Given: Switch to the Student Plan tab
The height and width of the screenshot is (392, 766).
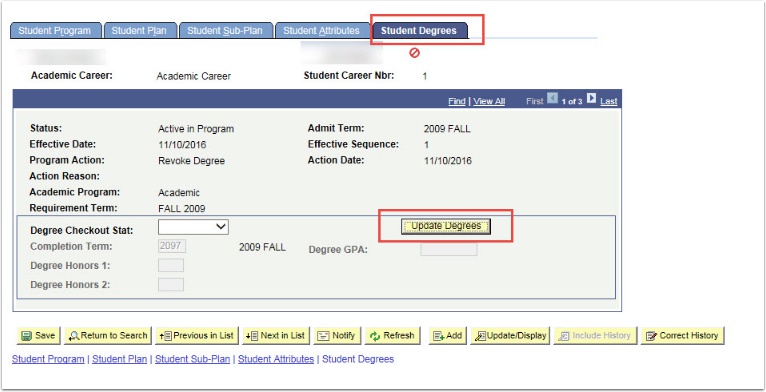Looking at the screenshot, I should (x=139, y=30).
